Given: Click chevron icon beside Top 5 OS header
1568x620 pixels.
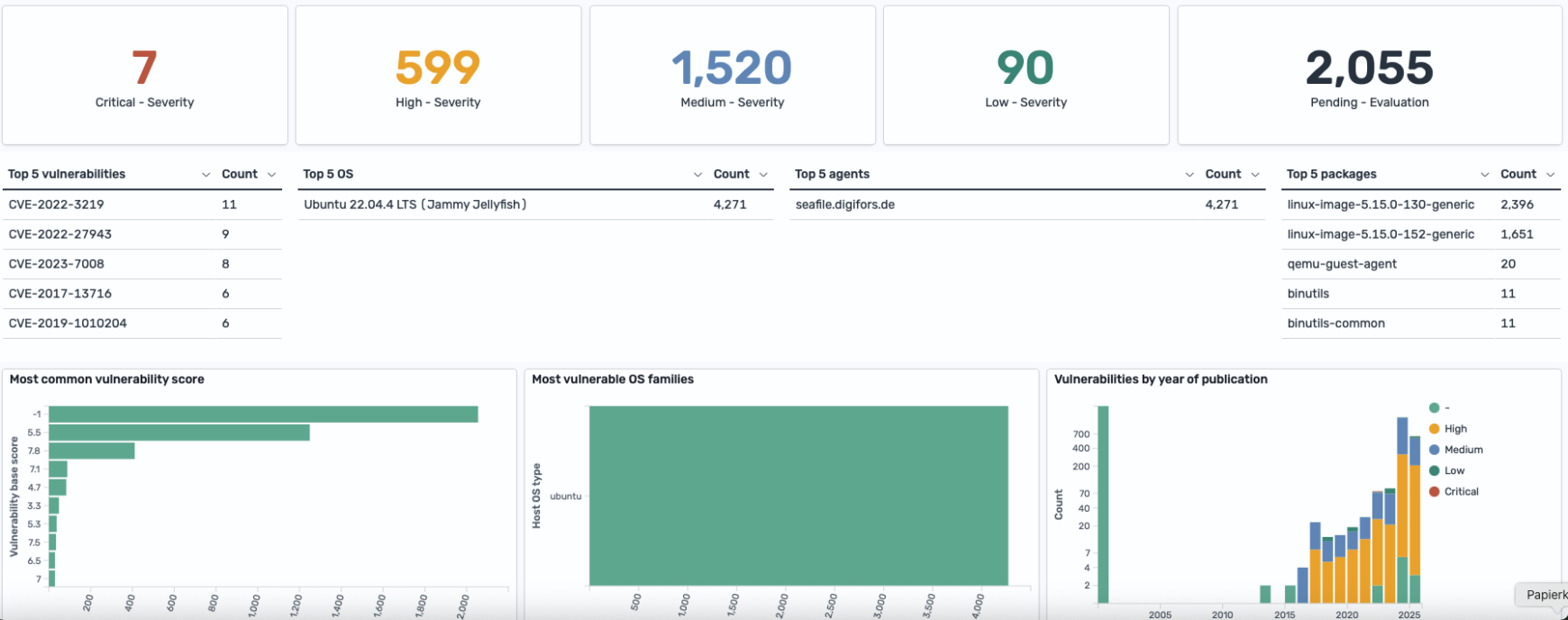Looking at the screenshot, I should tap(697, 175).
